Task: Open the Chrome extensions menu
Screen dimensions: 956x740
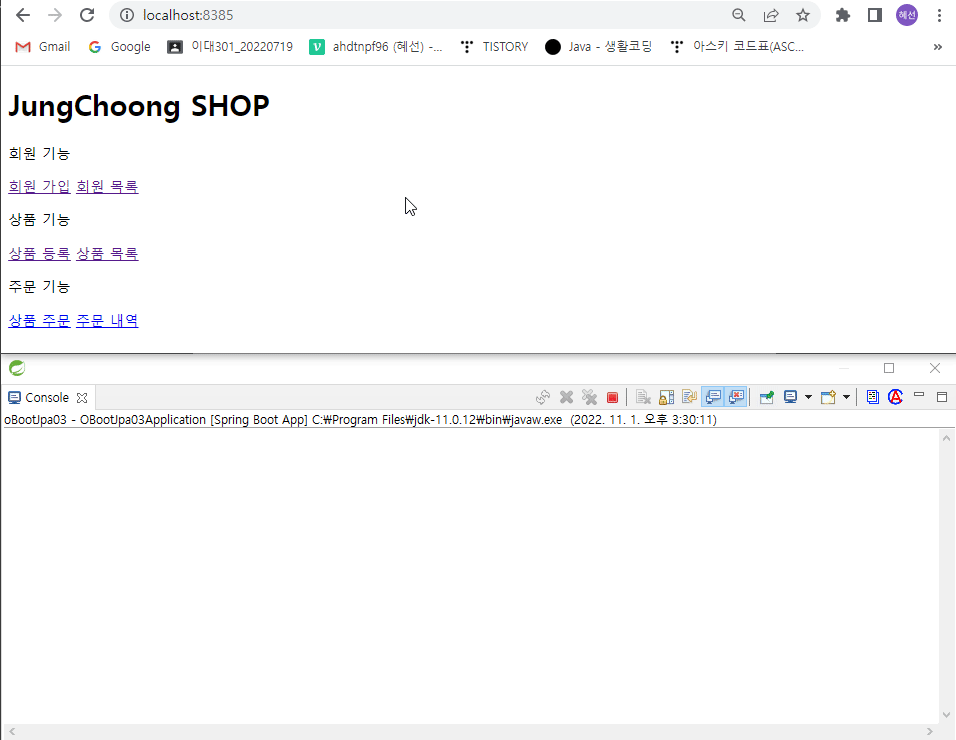Action: click(843, 15)
